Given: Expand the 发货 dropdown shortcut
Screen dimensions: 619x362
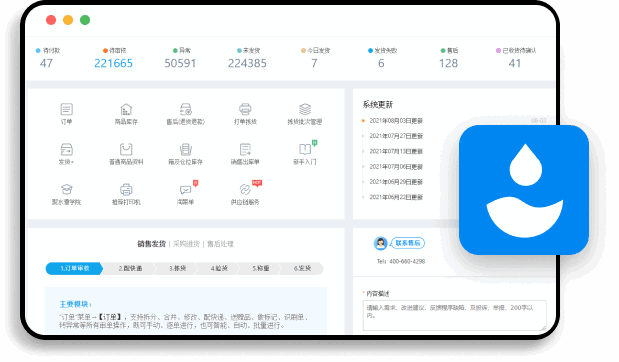Looking at the screenshot, I should [x=66, y=149].
